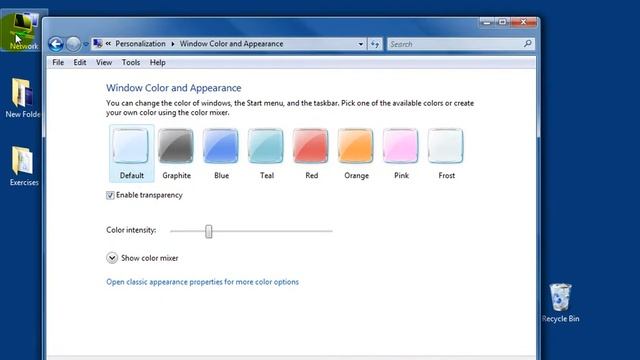Image resolution: width=640 pixels, height=360 pixels.
Task: Select the New Folder desktop icon
Action: 22,98
